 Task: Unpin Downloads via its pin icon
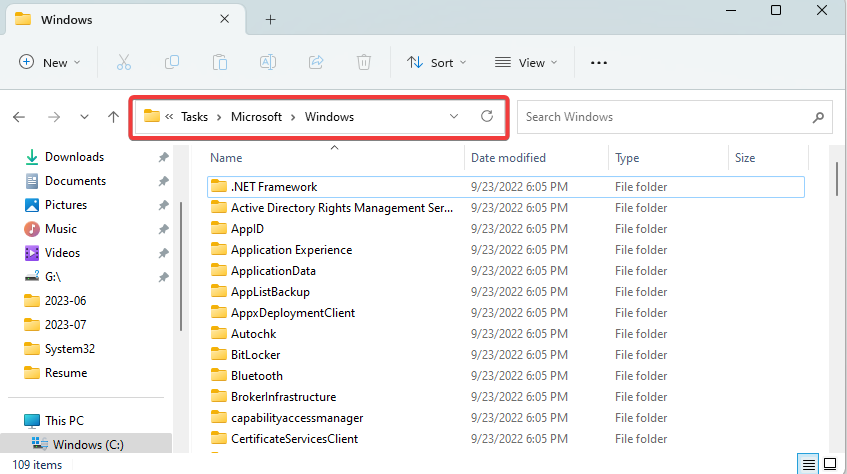(163, 157)
